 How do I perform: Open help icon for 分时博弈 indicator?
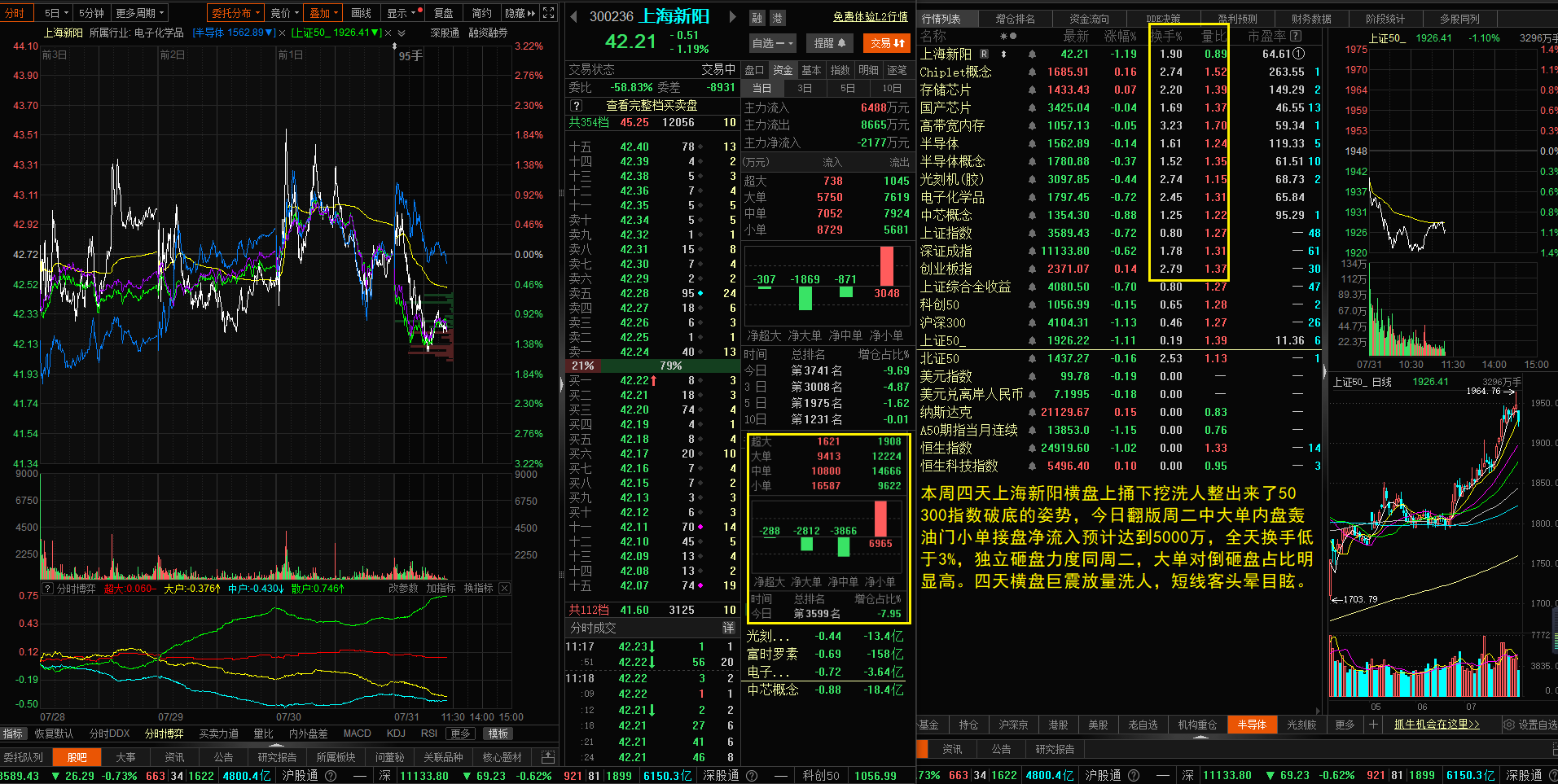click(48, 588)
